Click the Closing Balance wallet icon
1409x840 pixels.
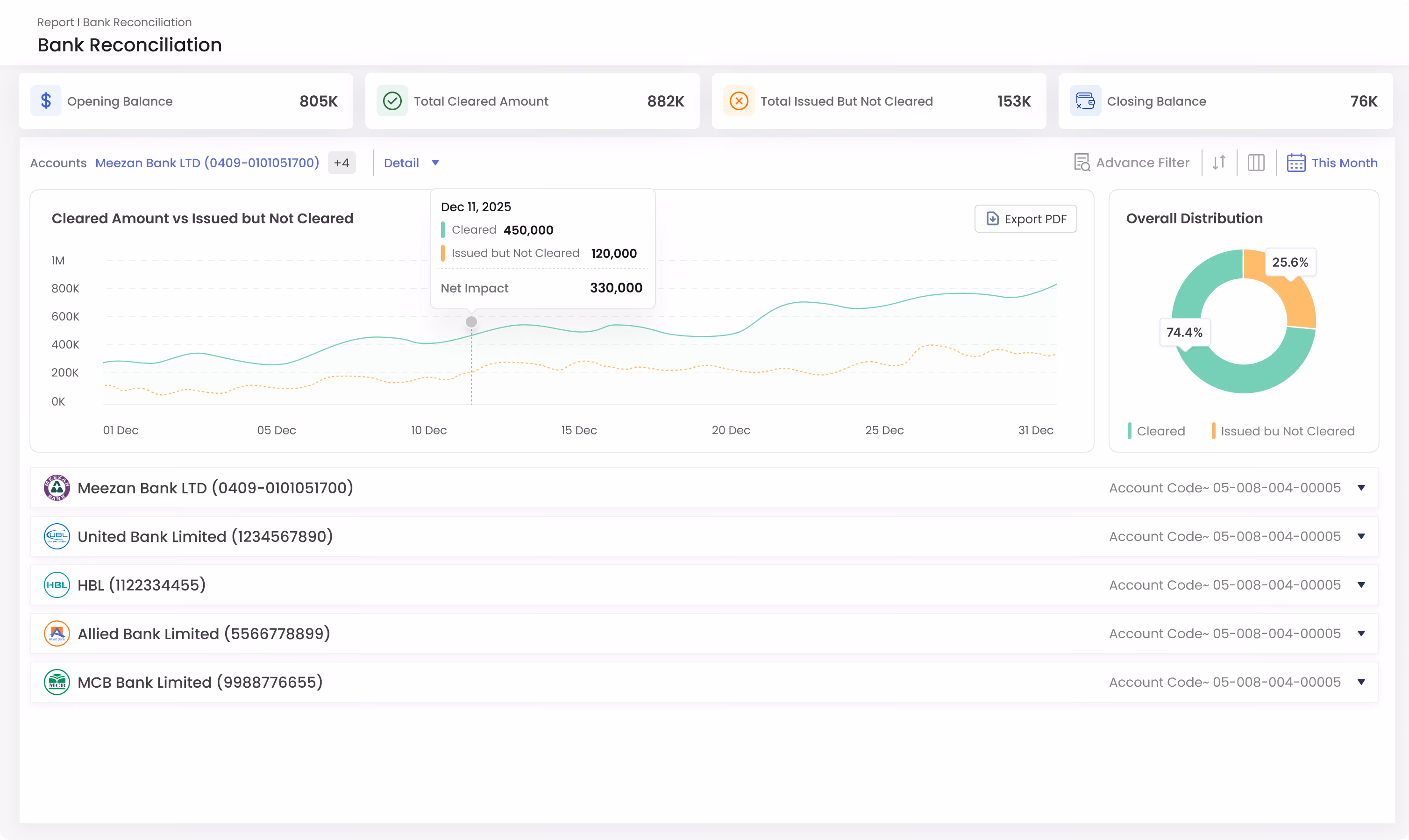tap(1085, 101)
